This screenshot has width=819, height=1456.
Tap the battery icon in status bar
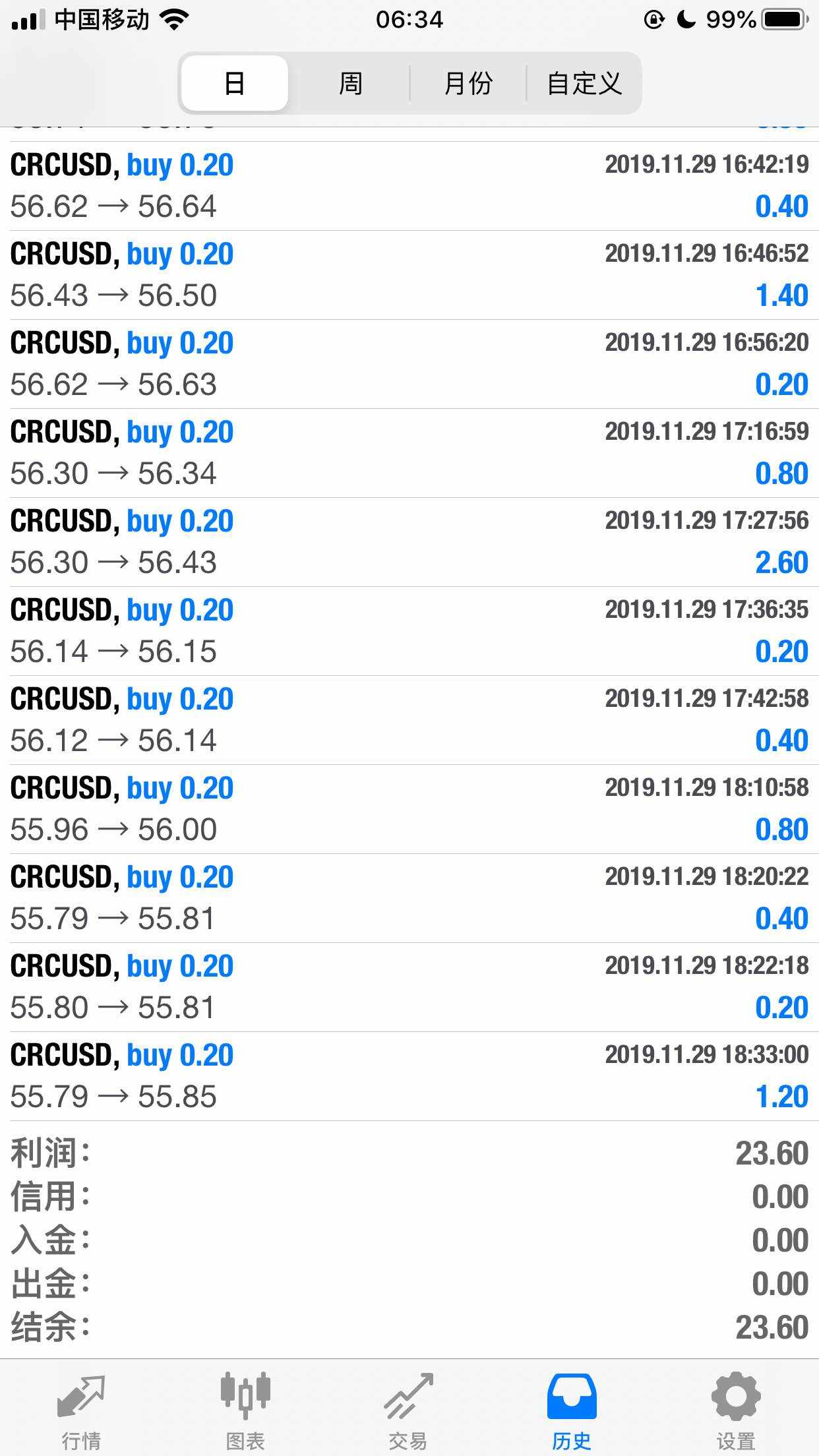tap(785, 20)
